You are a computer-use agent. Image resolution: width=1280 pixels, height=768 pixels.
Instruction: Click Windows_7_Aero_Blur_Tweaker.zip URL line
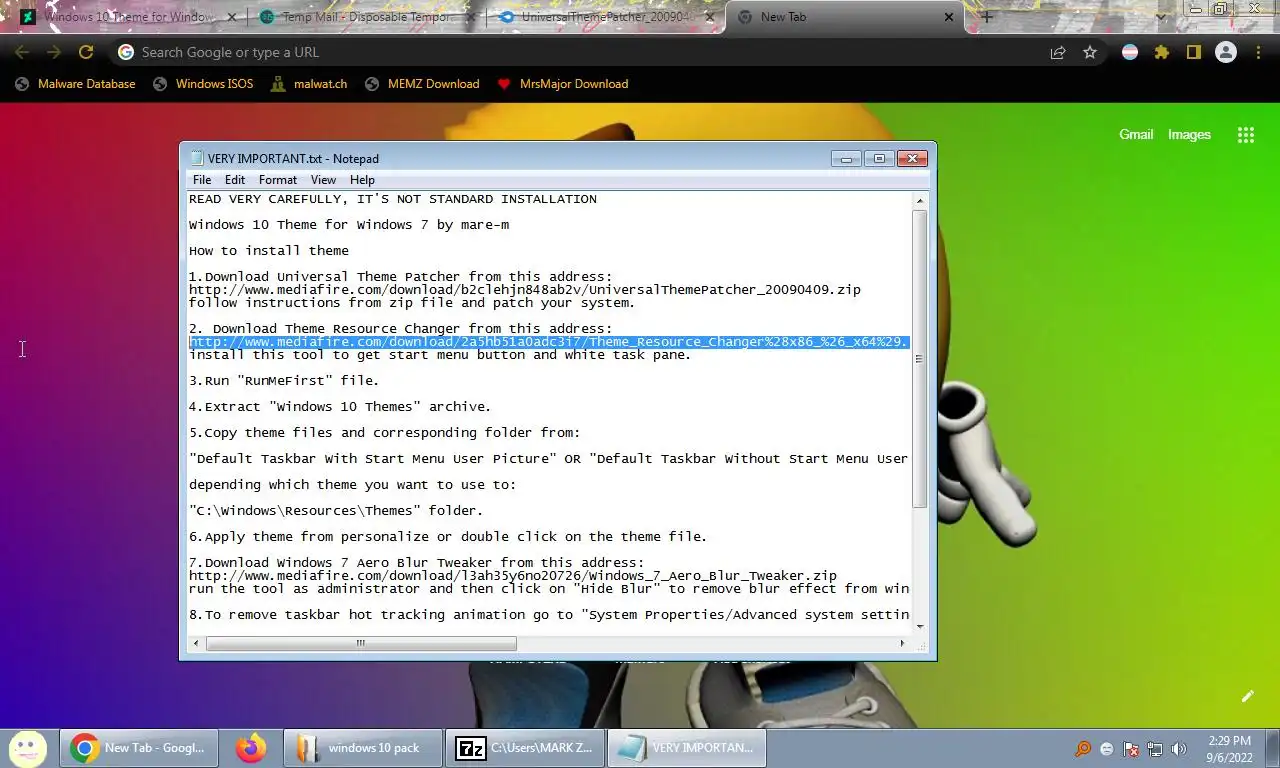(513, 576)
